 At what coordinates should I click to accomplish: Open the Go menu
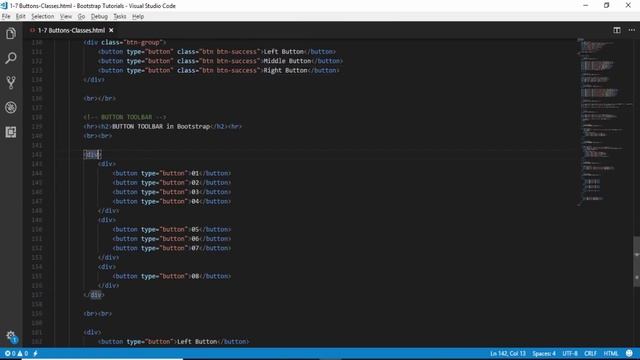pos(81,16)
